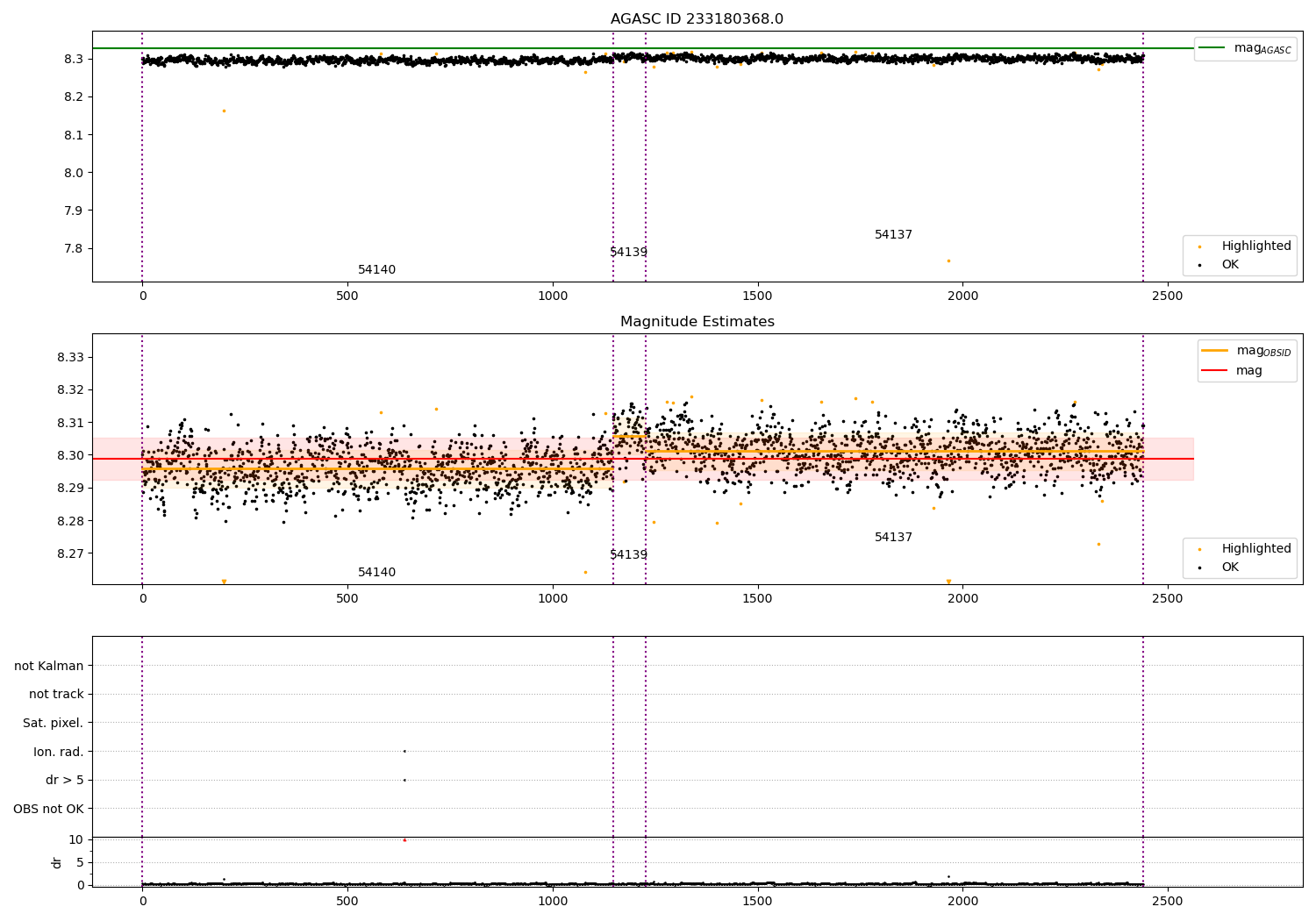Click the 7.8 y-axis tick label
The height and width of the screenshot is (921, 1316).
tap(73, 248)
